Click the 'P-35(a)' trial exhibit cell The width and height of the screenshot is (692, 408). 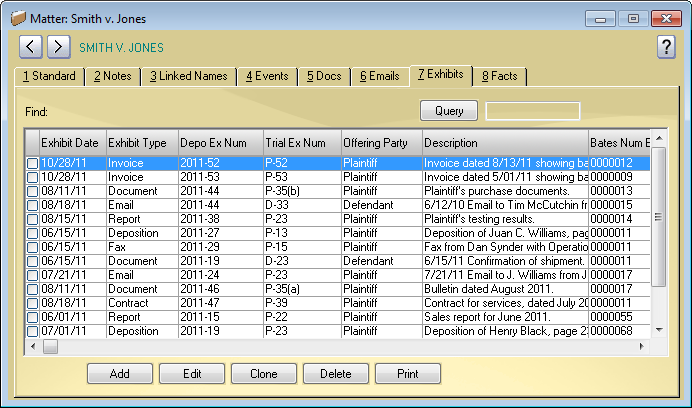pyautogui.click(x=302, y=289)
